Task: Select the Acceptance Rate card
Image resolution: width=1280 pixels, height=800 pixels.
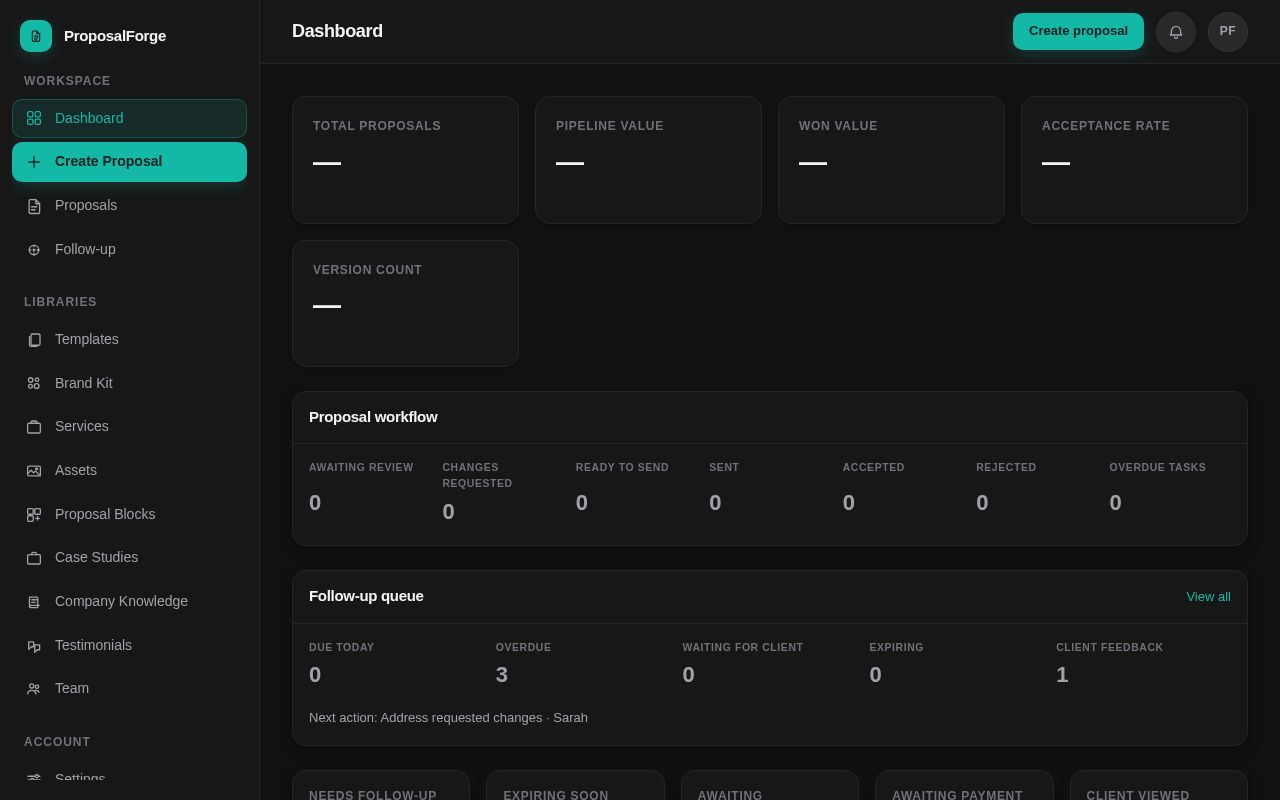Action: 1134,160
